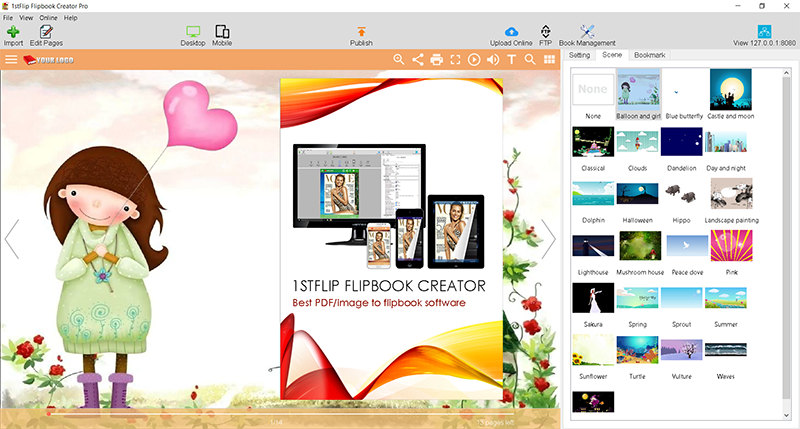Toggle the sound speaker icon
Screen dimensions: 800x429
coord(493,60)
